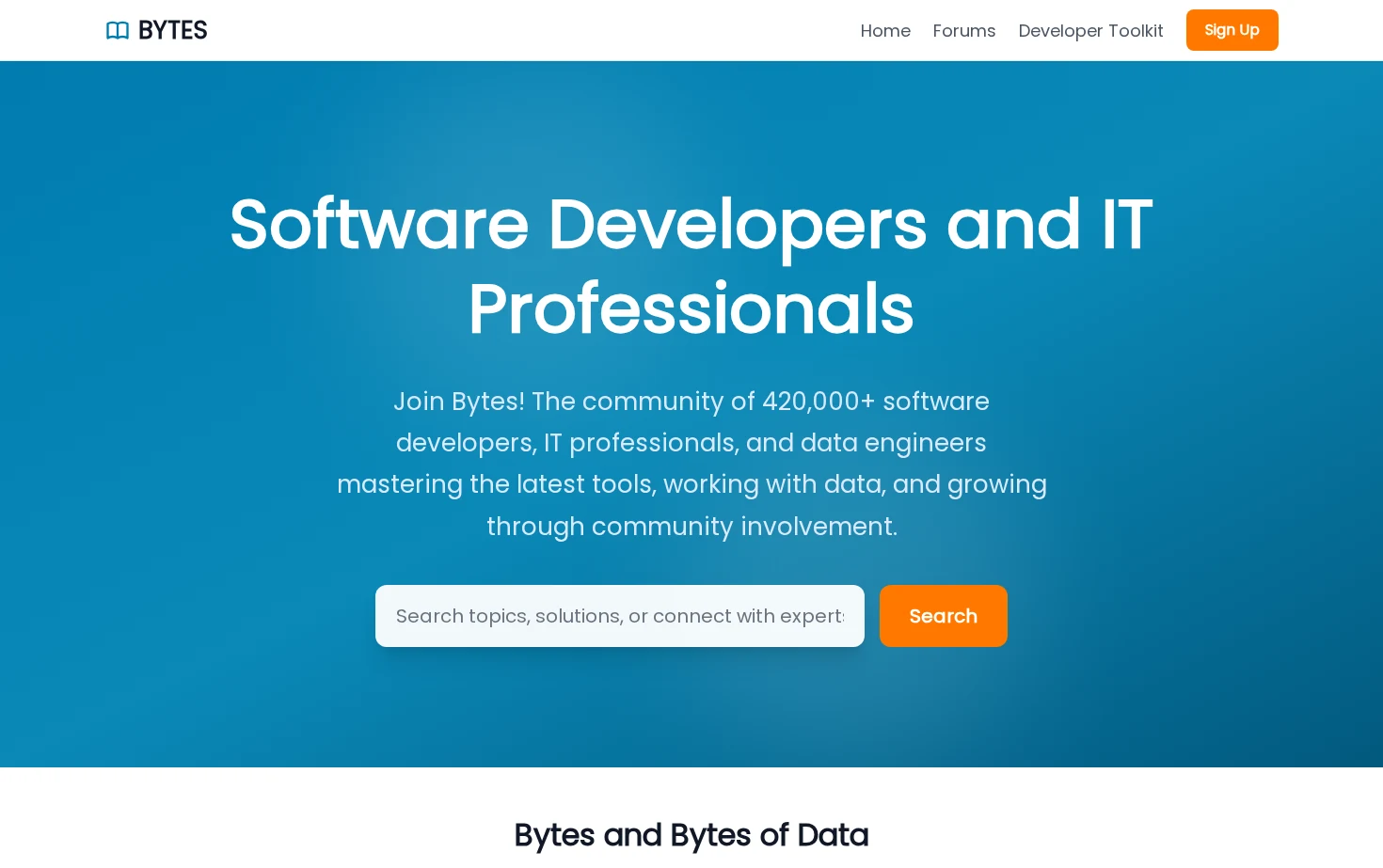
Task: Click the orange Sign Up button
Action: [x=1232, y=30]
